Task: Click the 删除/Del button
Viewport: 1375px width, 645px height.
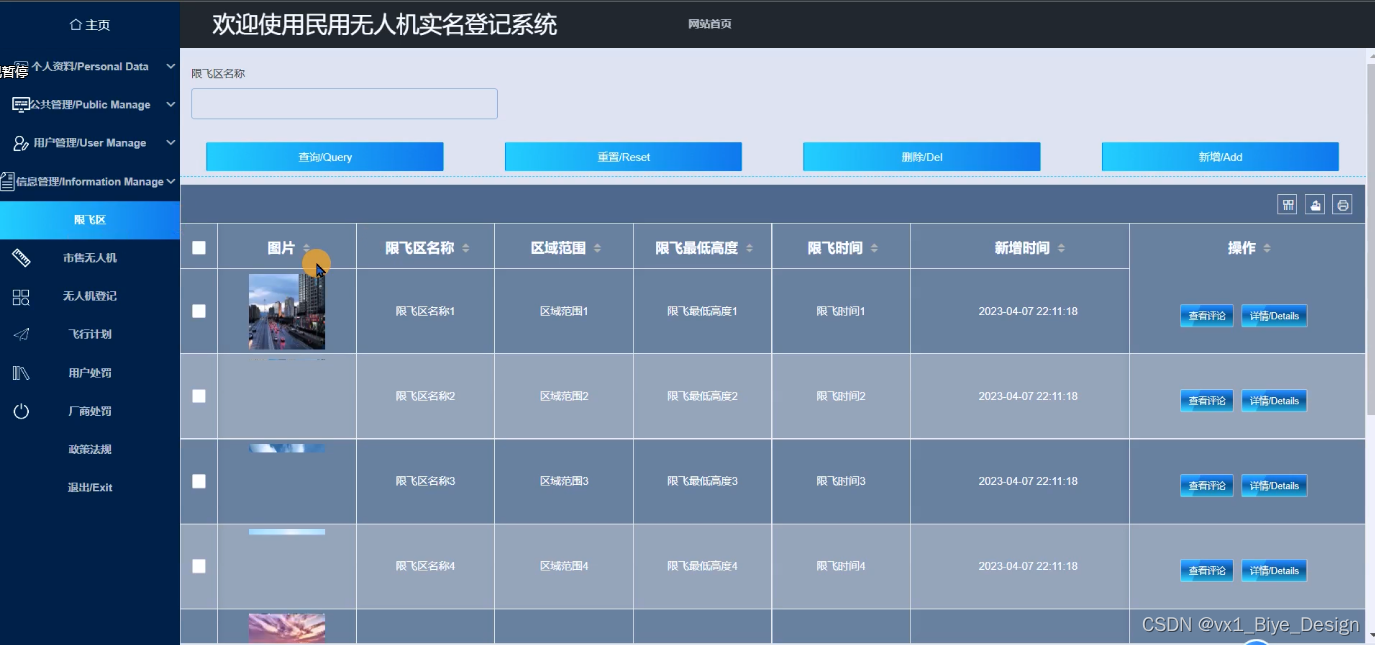Action: tap(922, 157)
